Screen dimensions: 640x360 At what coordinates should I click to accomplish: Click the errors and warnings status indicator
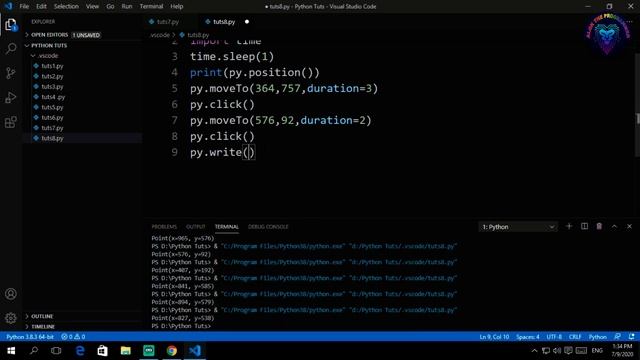pos(73,337)
